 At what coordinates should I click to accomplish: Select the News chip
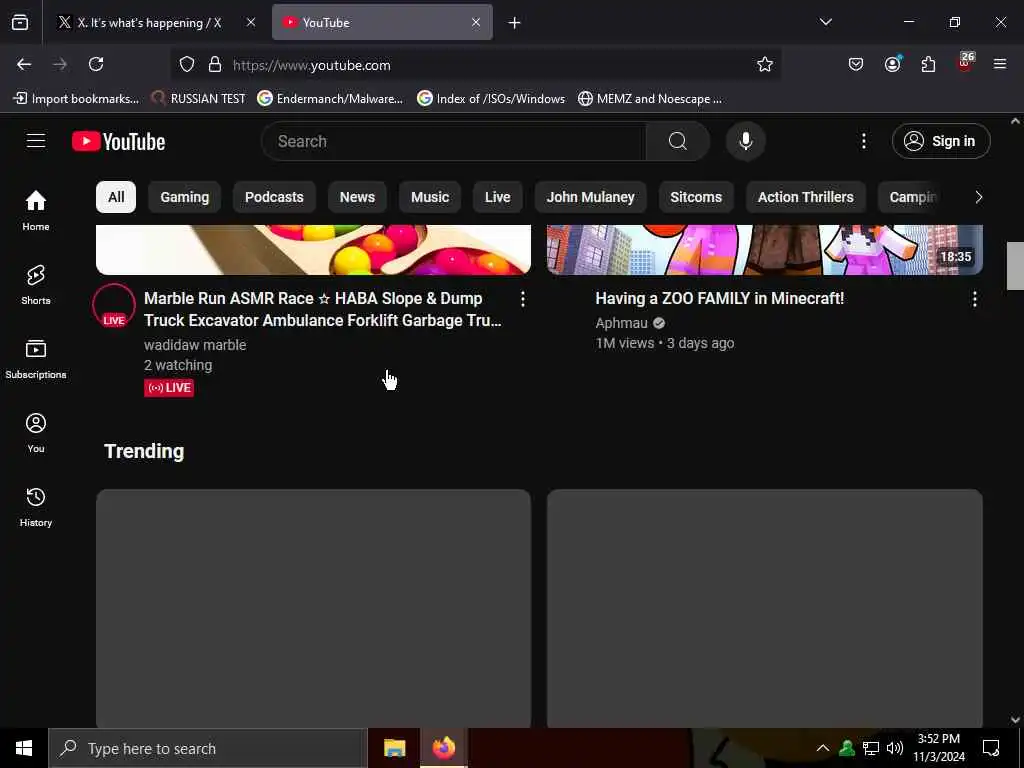click(x=357, y=197)
